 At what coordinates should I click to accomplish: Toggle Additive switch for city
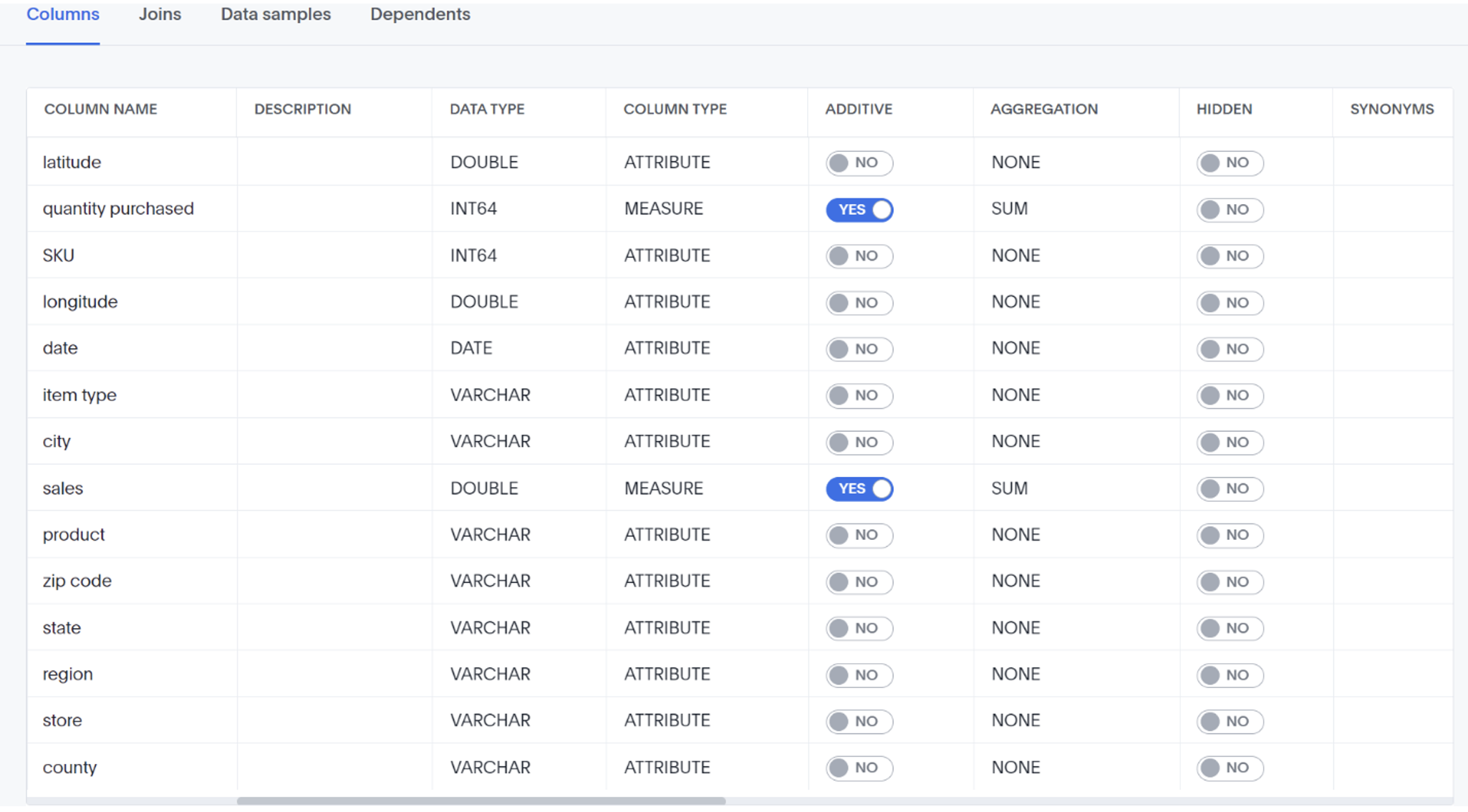(859, 442)
